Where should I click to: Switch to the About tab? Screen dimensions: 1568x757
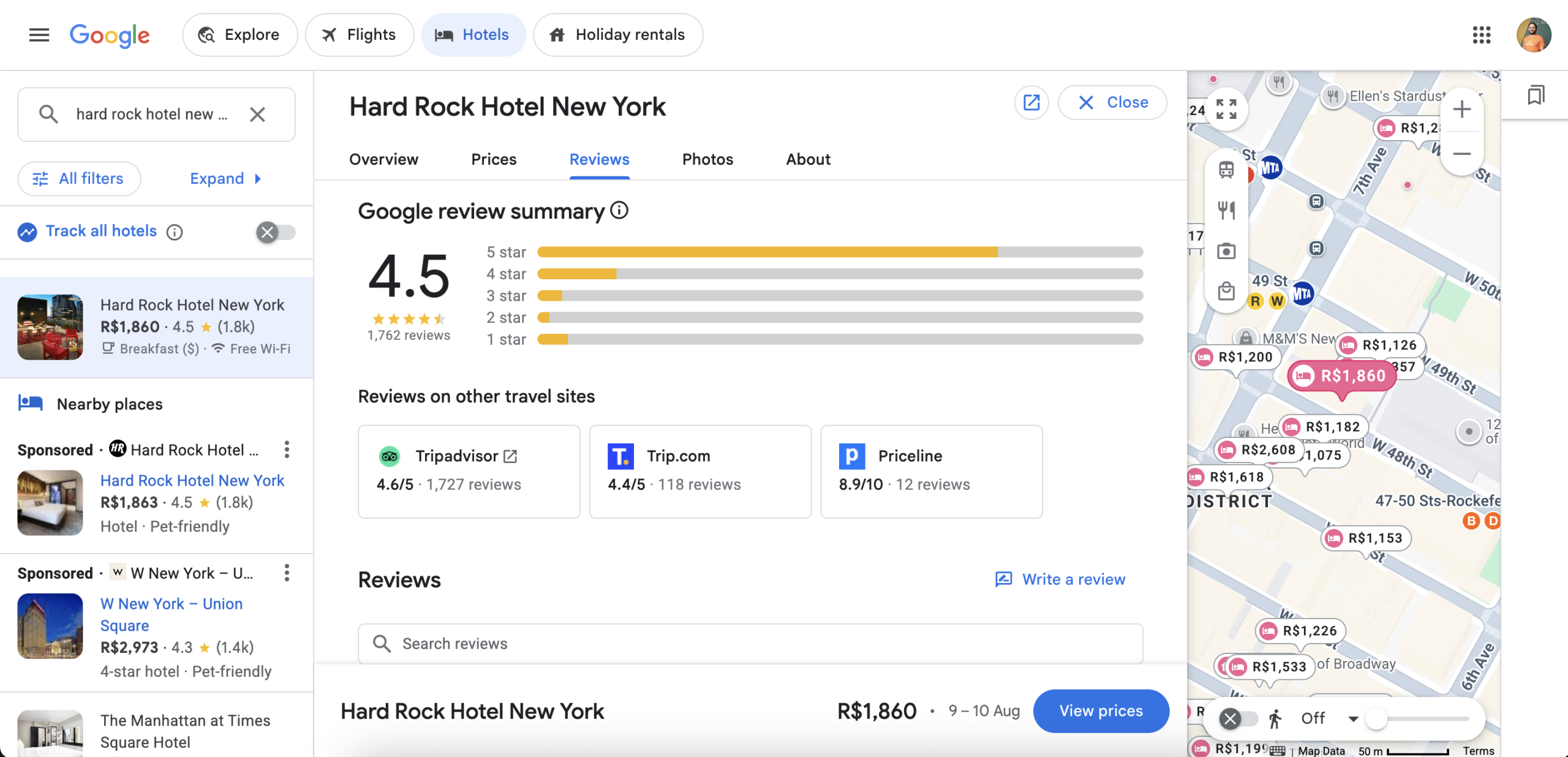[x=808, y=159]
